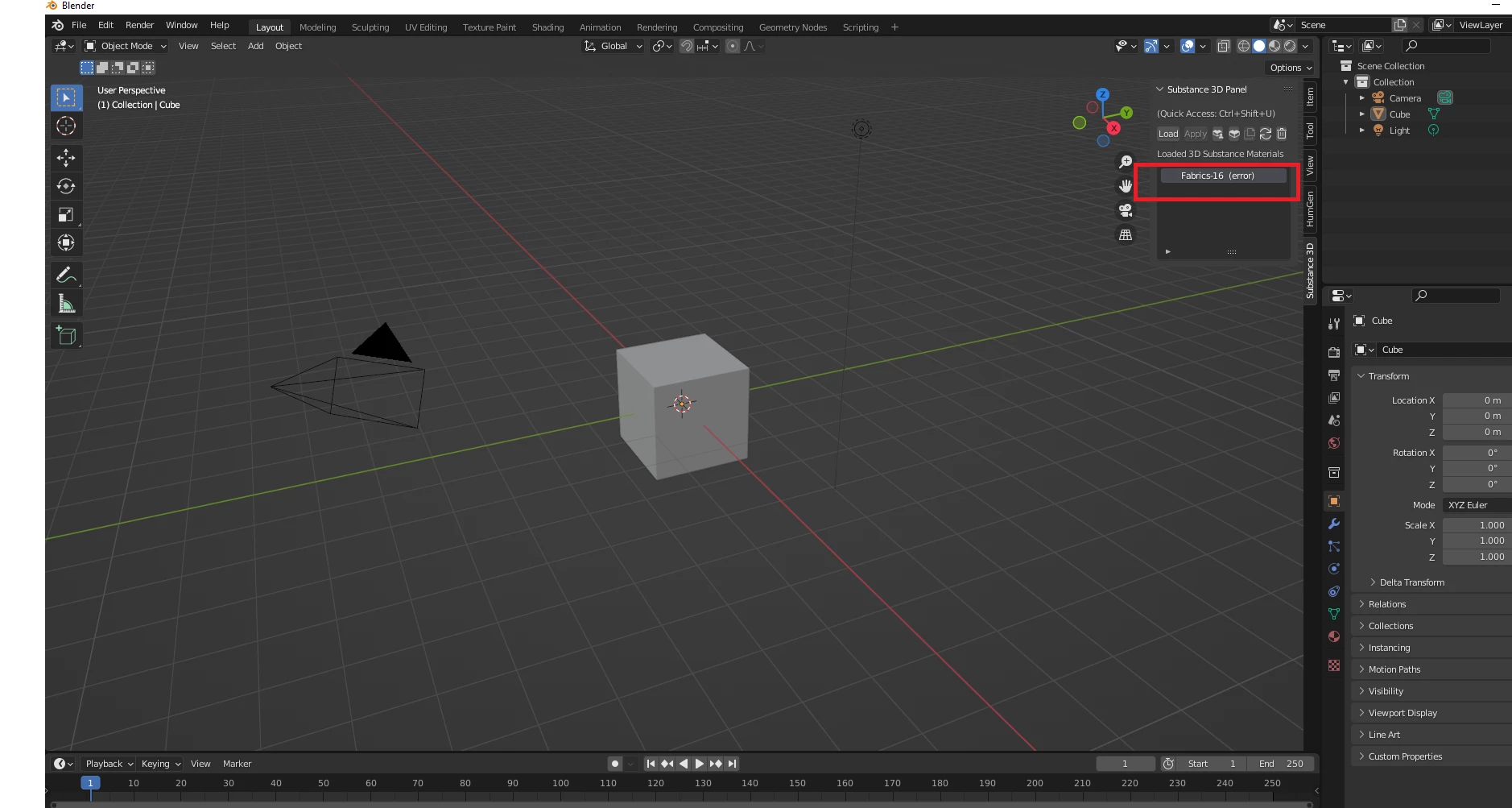The width and height of the screenshot is (1512, 808).
Task: Open the Item sidebar tab
Action: point(1311,97)
